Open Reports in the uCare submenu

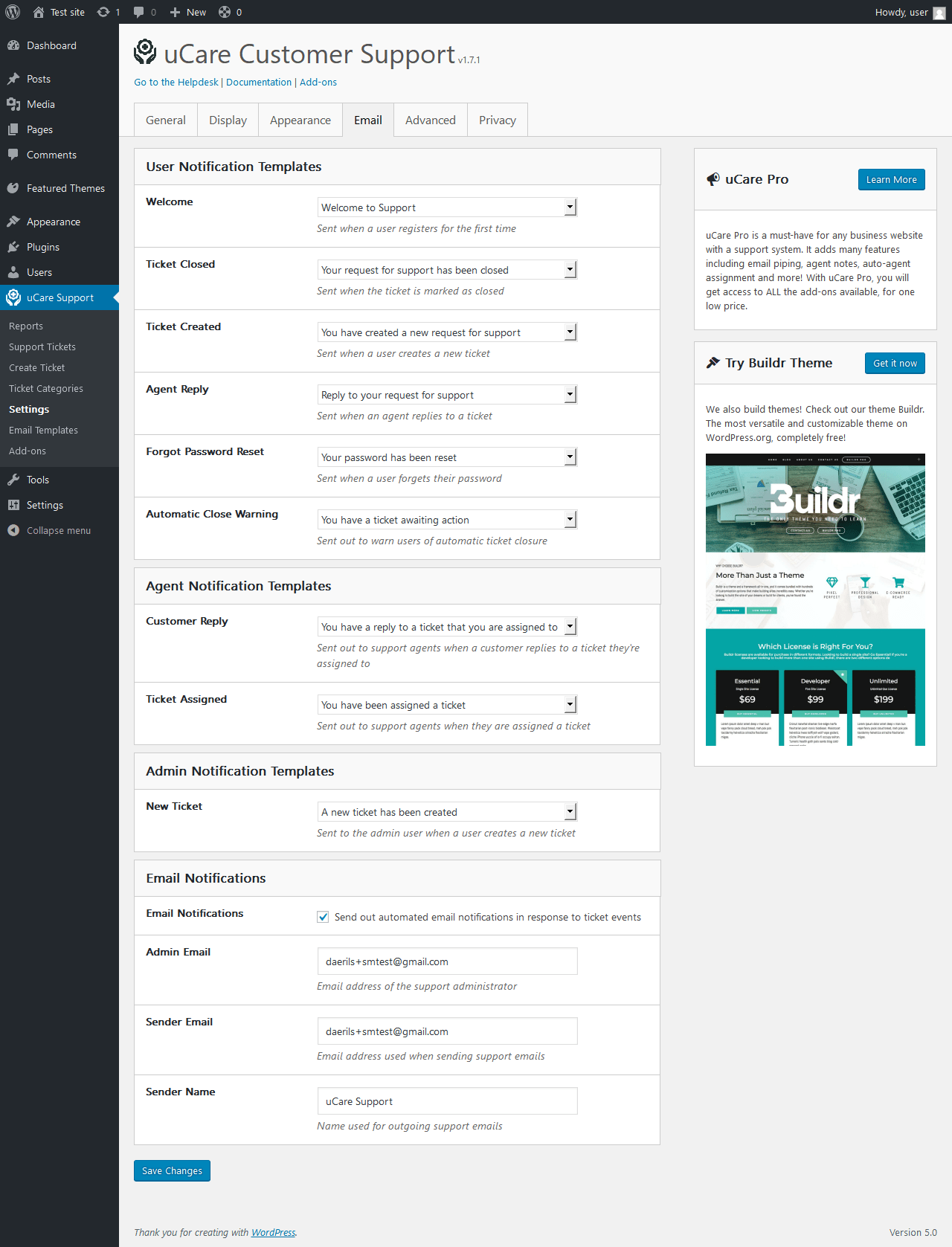pos(26,326)
